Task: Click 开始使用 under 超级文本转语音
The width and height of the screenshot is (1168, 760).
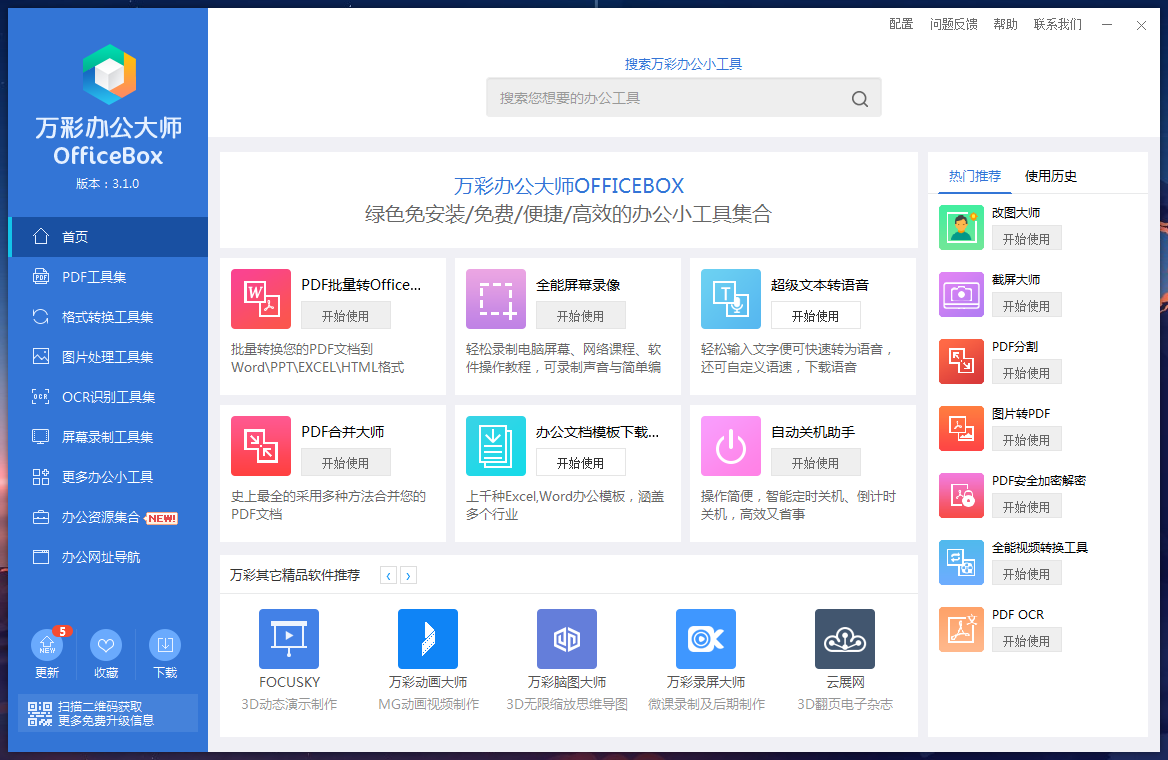Action: 816,316
